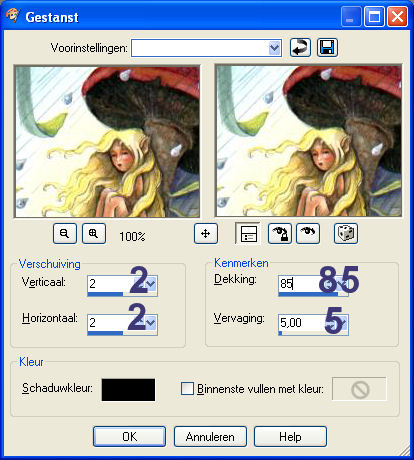414x460 pixels.
Task: Click the navigate pan arrows icon
Action: [x=206, y=234]
